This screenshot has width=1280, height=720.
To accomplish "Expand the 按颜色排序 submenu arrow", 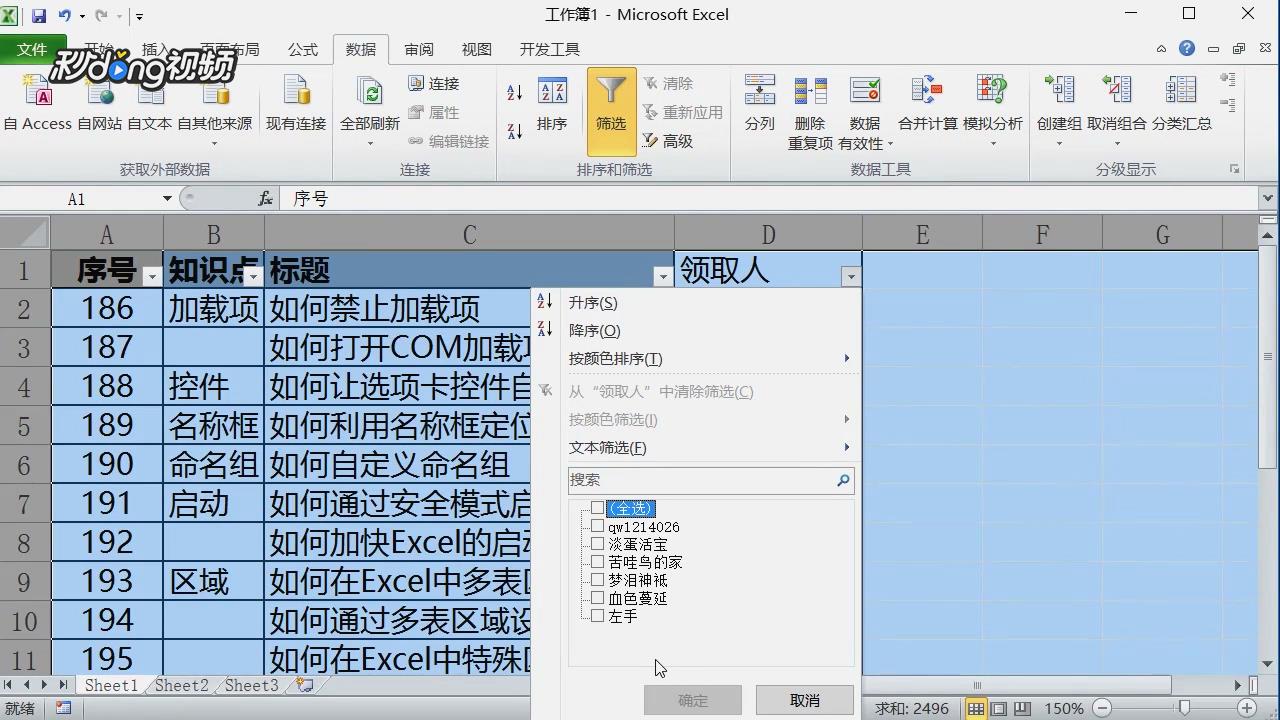I will [x=846, y=358].
